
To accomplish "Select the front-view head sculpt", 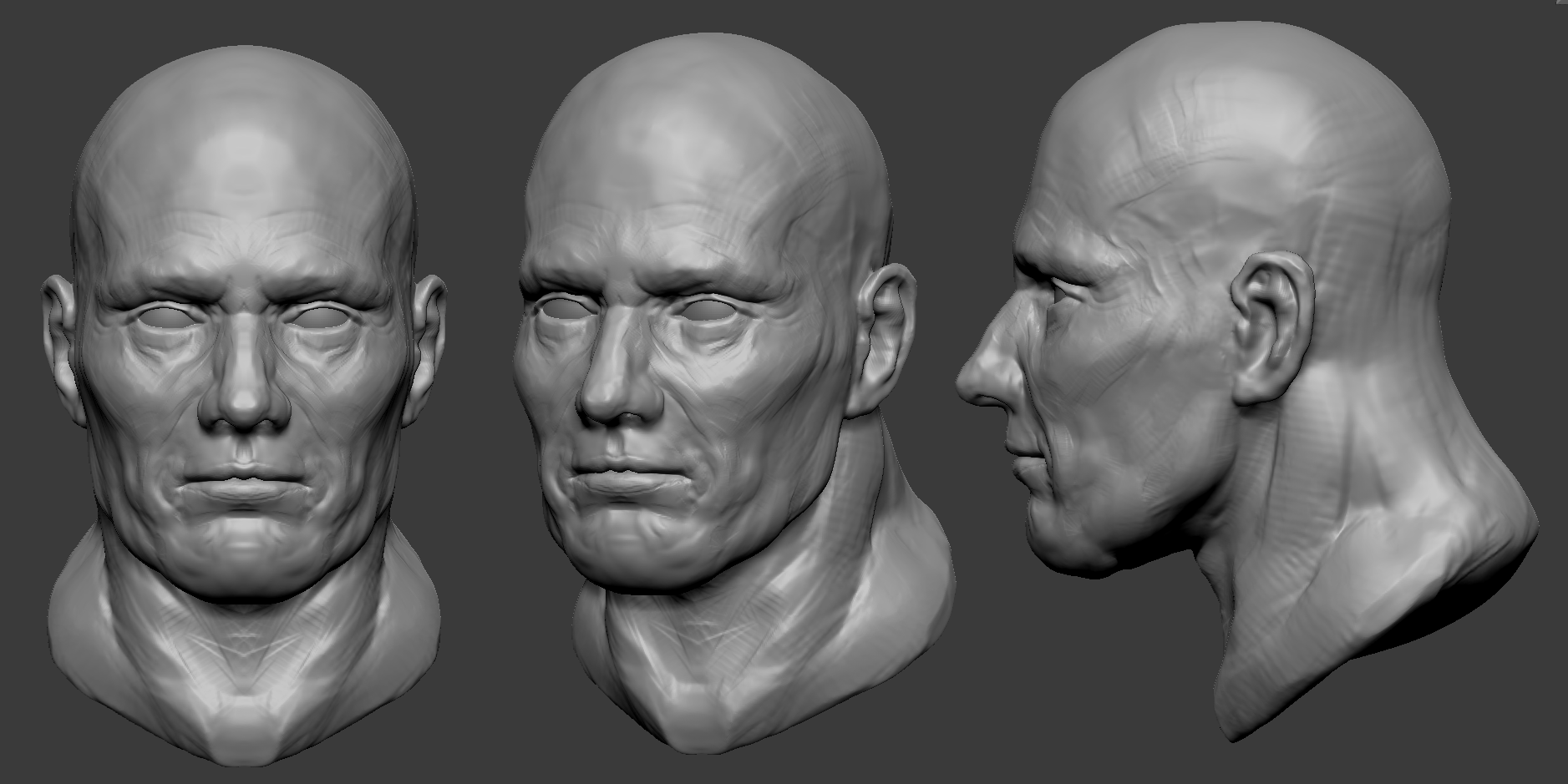I will click(244, 405).
